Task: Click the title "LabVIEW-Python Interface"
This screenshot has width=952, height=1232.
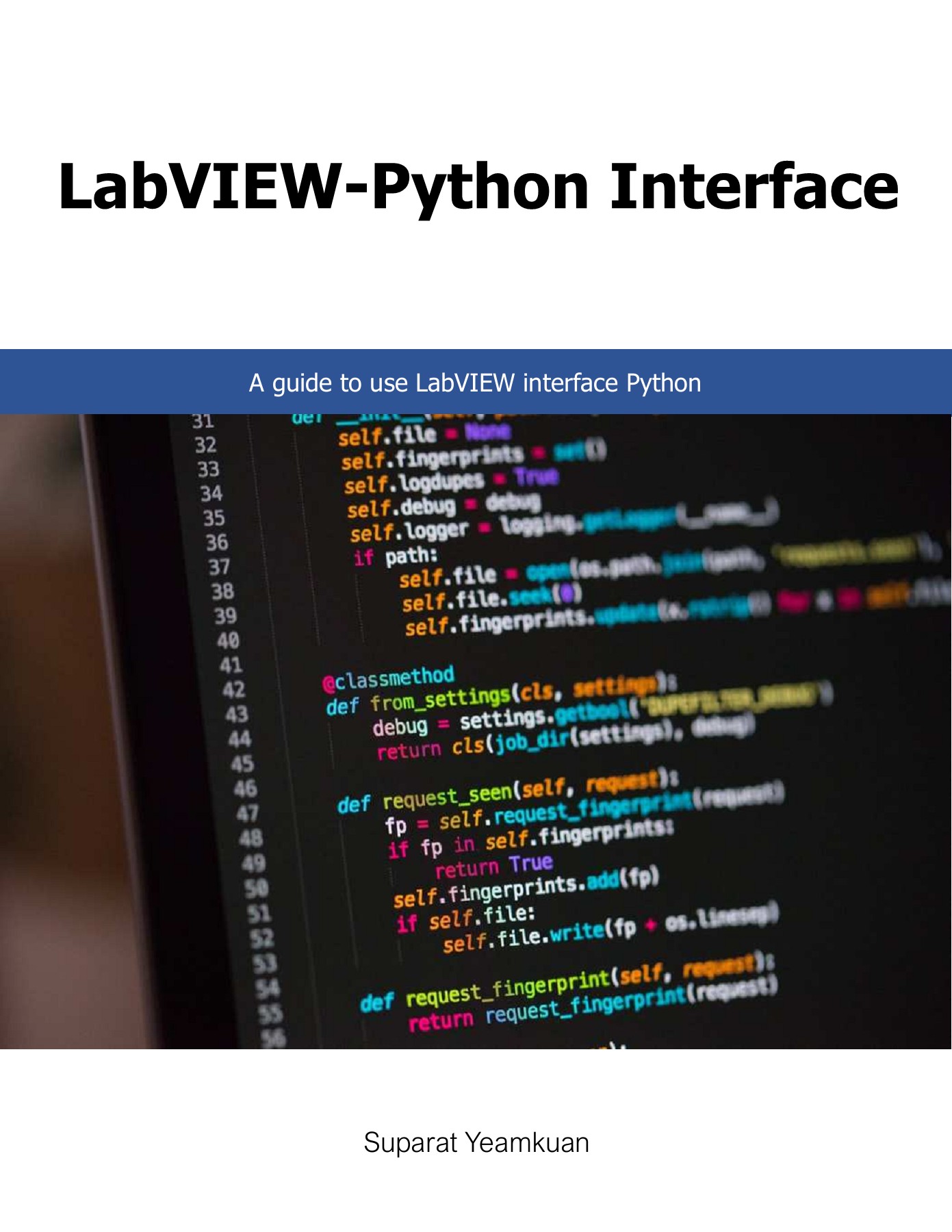Action: click(x=478, y=187)
